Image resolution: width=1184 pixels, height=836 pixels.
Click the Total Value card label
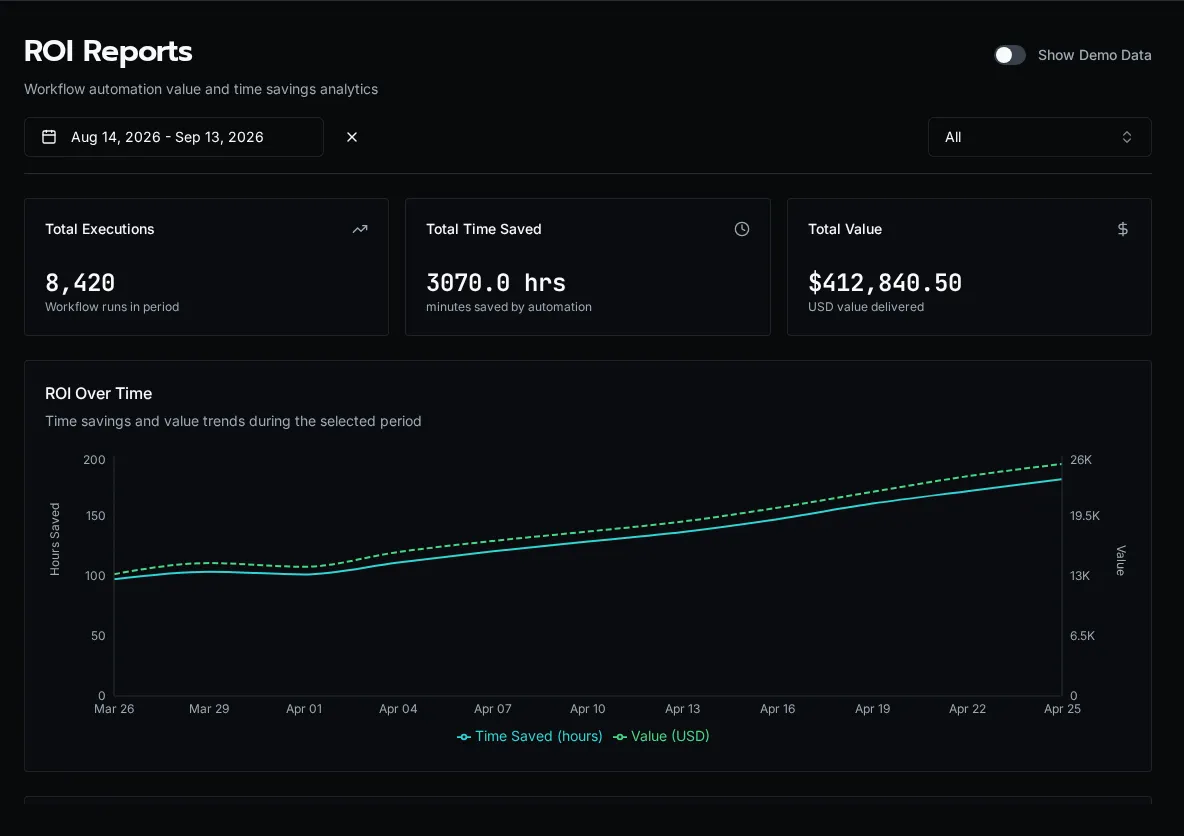[x=845, y=229]
